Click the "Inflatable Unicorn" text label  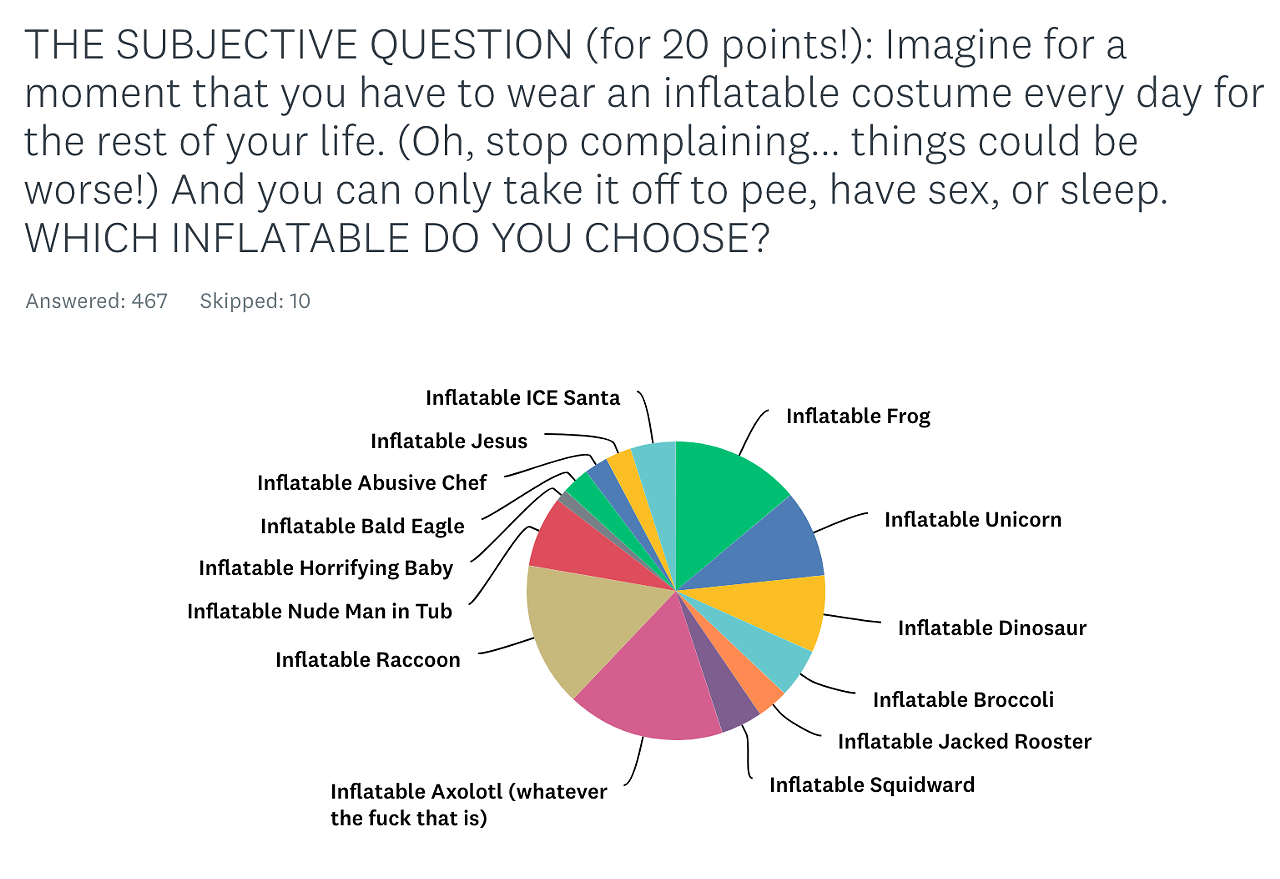(972, 520)
